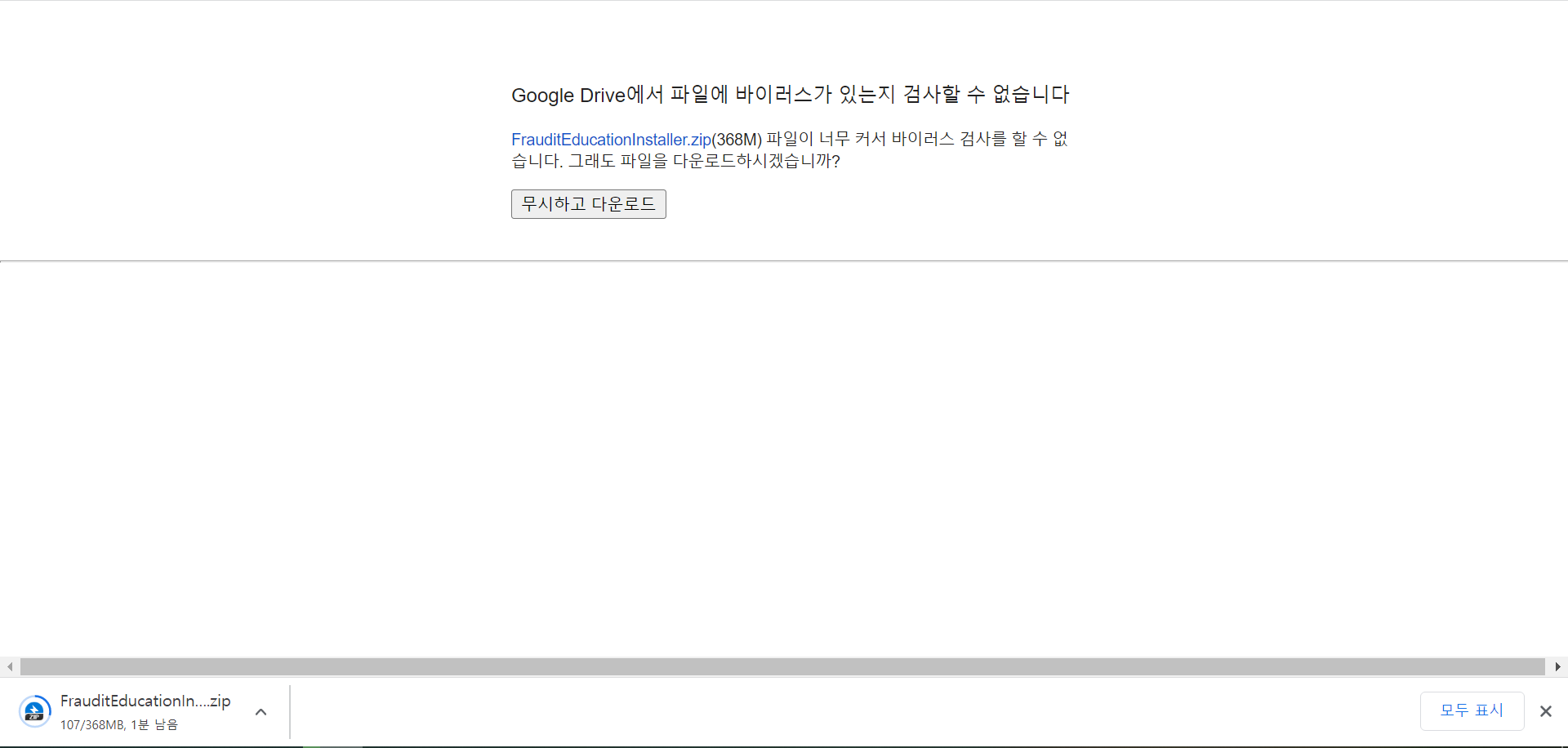Click the Google Drive virus scan warning heading
Image resolution: width=1568 pixels, height=748 pixels.
tap(791, 95)
